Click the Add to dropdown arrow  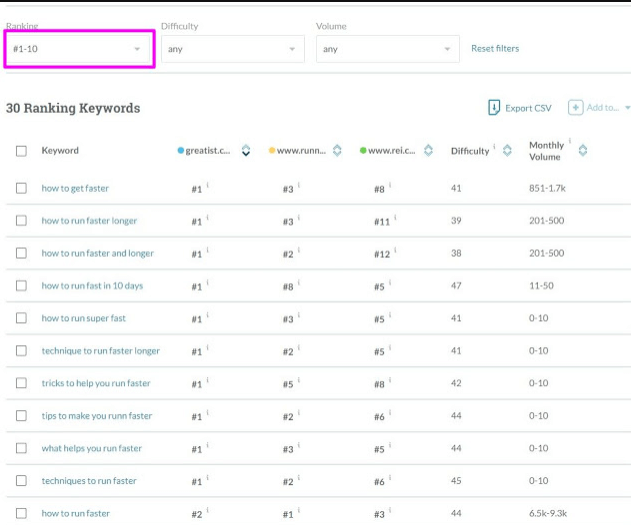[x=627, y=108]
